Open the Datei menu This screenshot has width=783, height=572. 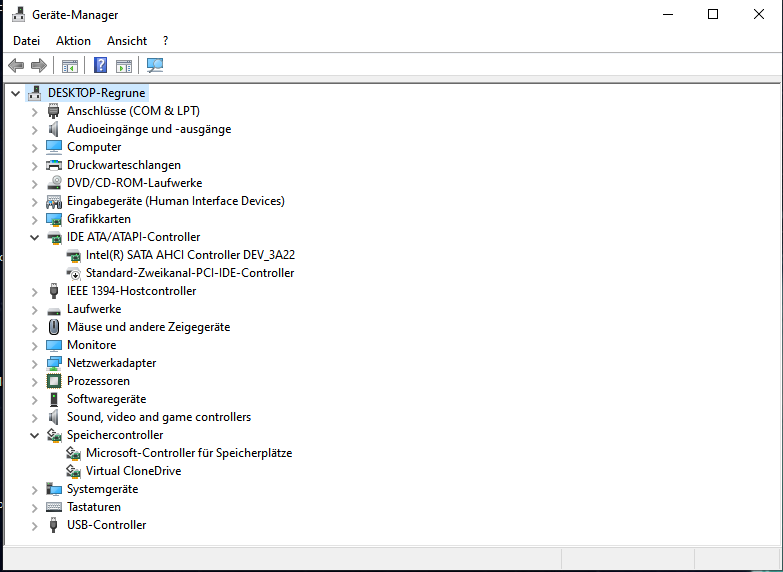coord(26,41)
